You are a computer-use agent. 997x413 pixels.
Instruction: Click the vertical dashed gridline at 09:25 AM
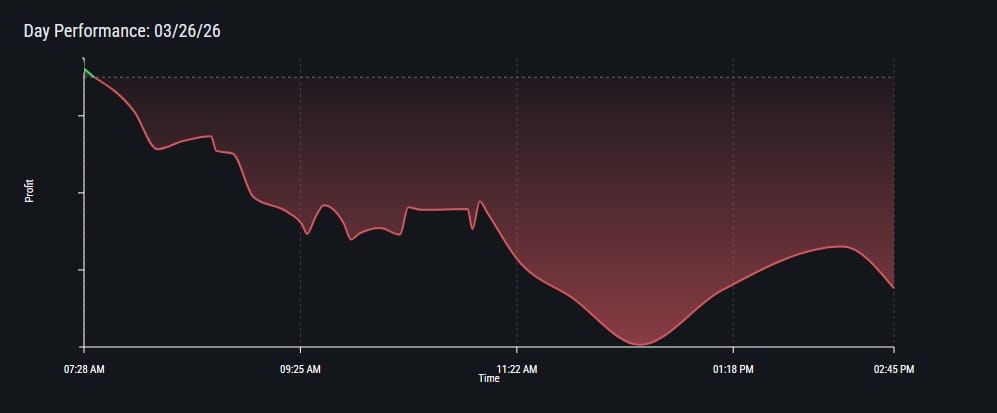coord(300,150)
